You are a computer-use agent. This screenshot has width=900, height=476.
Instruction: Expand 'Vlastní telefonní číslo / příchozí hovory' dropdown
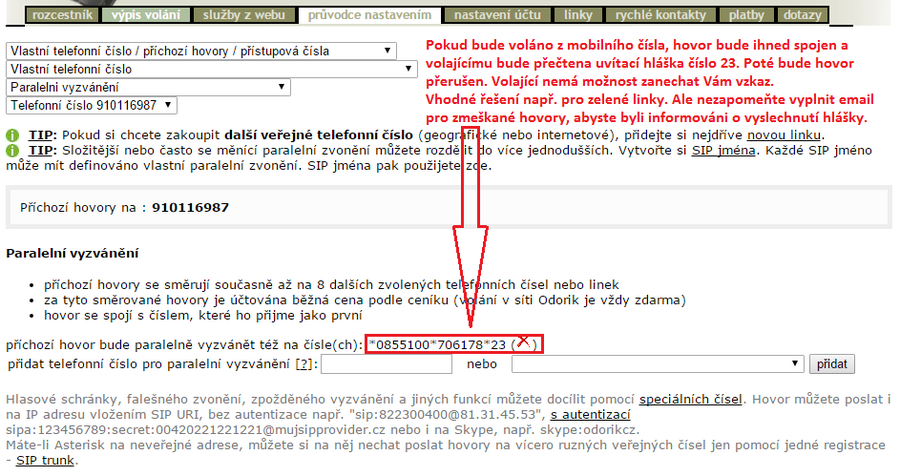click(x=201, y=51)
